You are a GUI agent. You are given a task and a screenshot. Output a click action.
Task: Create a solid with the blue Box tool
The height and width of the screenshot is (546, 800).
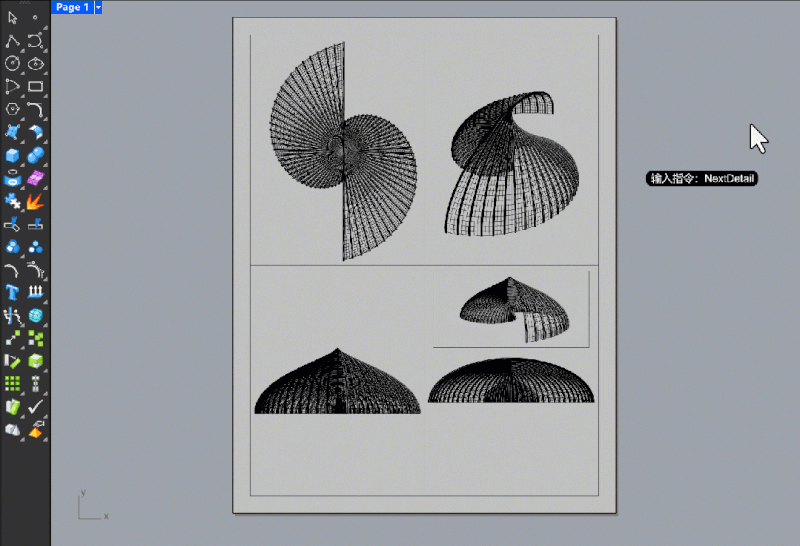tap(13, 155)
